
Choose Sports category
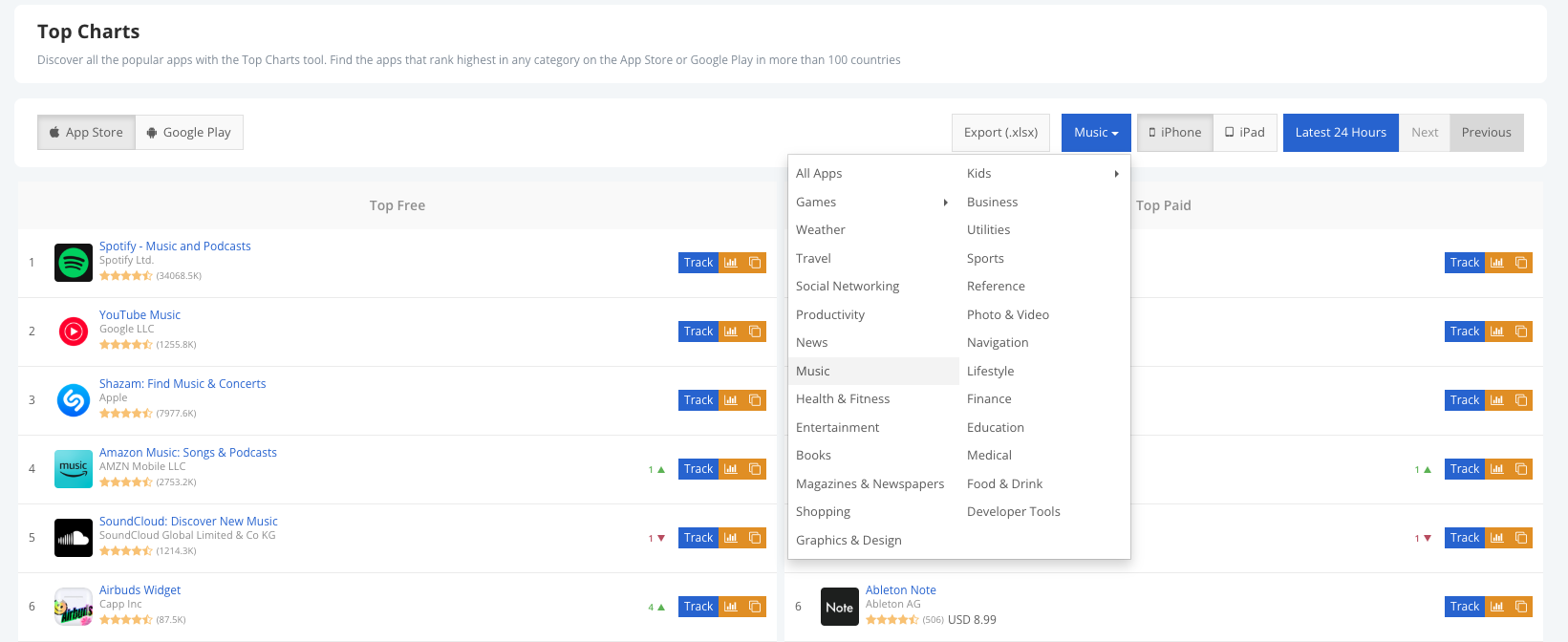(x=1044, y=258)
